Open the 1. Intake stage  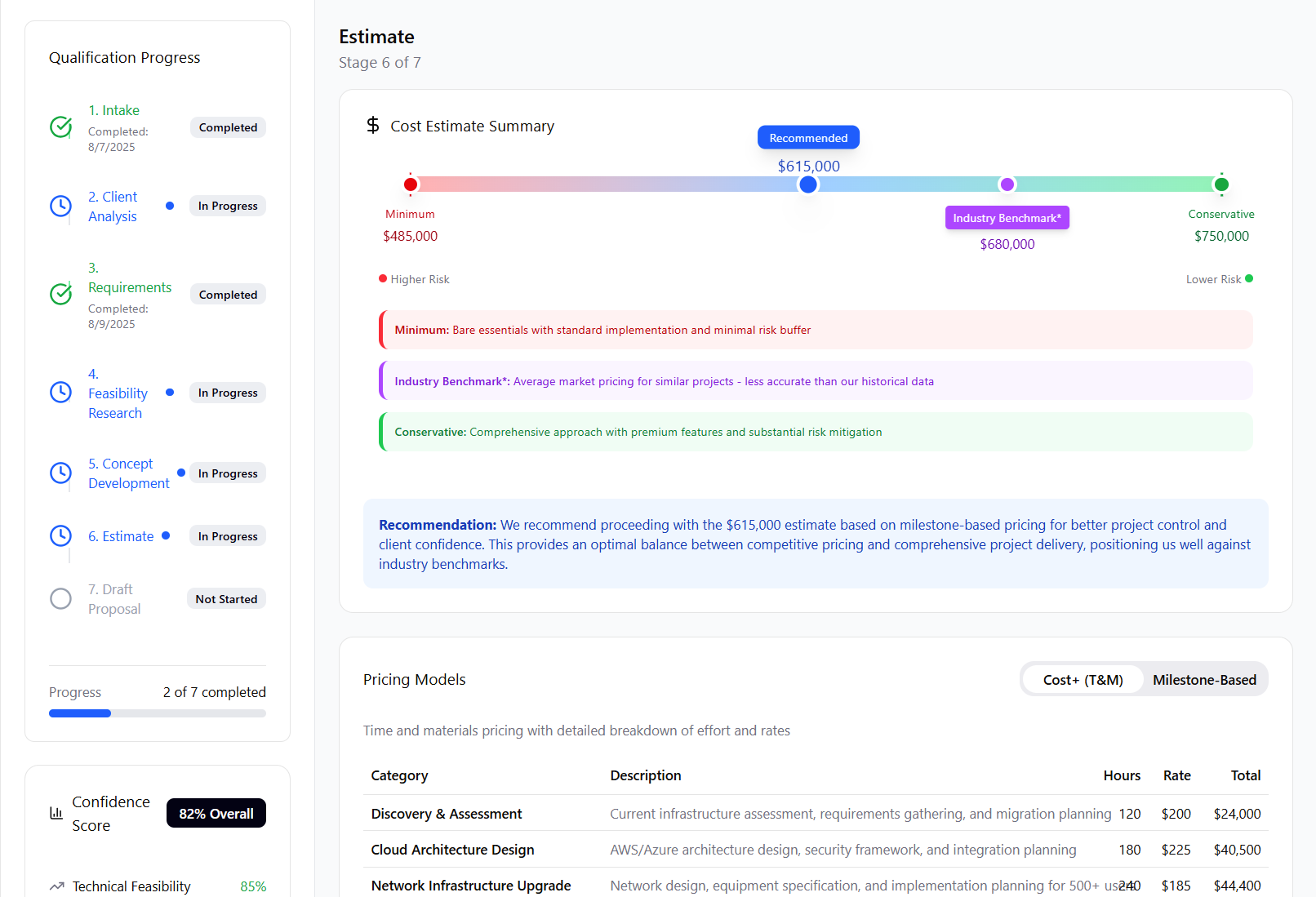tap(113, 110)
